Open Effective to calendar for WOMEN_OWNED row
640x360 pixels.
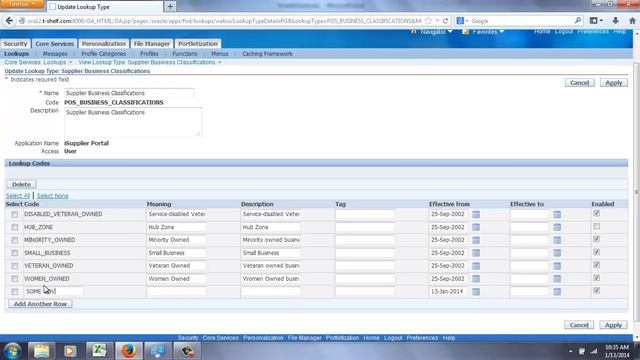[x=557, y=279]
